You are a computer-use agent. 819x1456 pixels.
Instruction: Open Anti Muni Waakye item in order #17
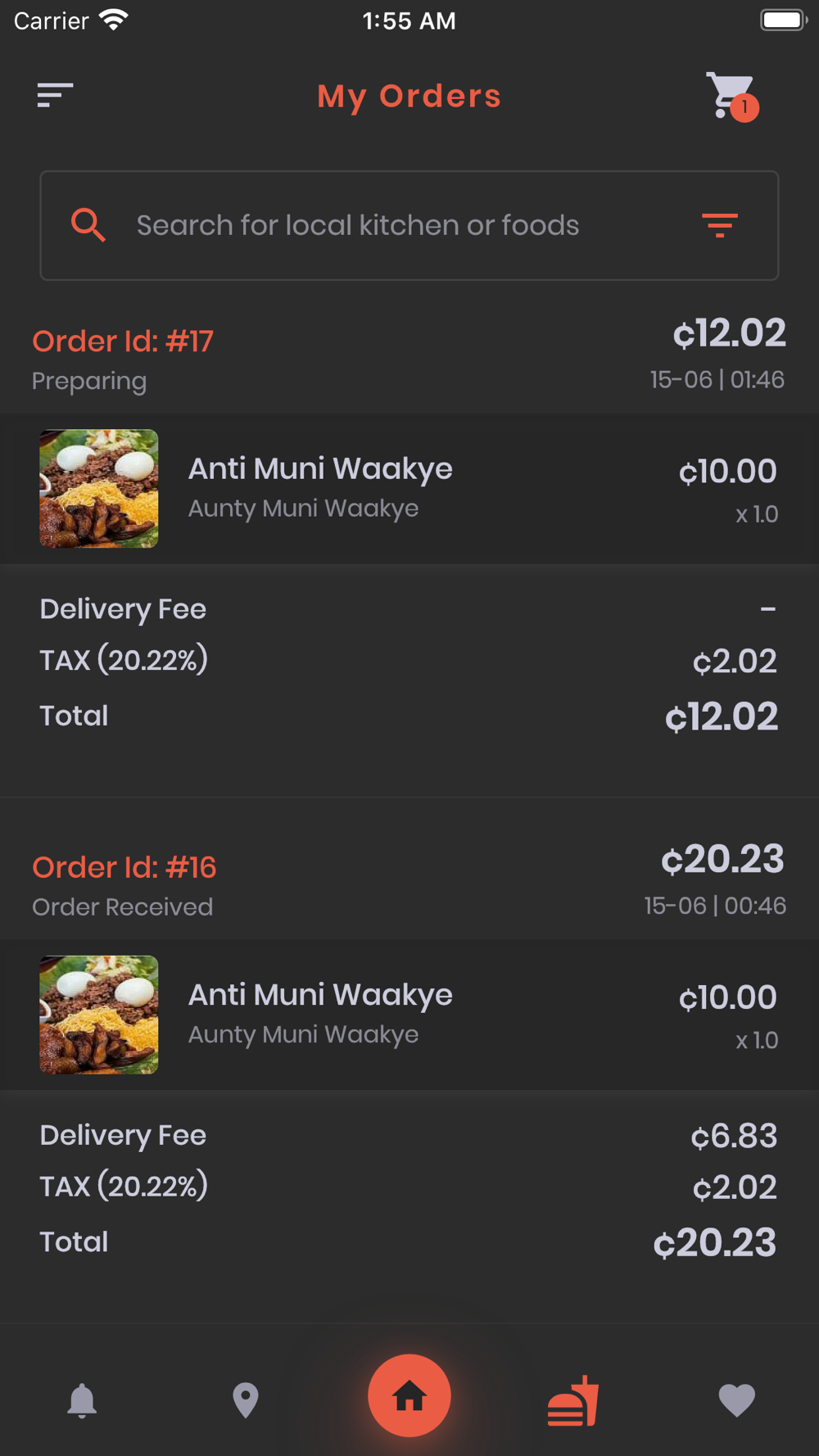tap(320, 468)
